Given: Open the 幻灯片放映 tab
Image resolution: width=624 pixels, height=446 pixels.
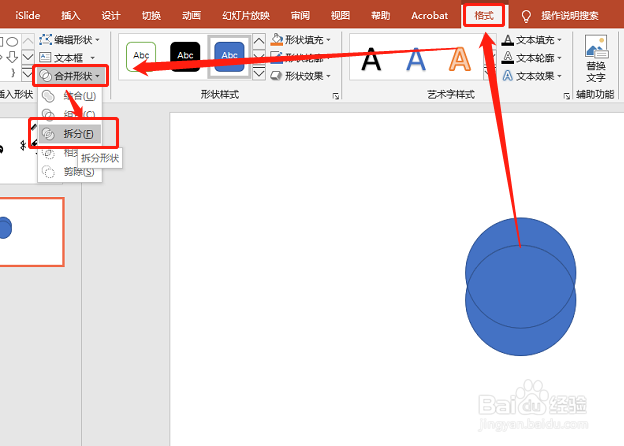Looking at the screenshot, I should pos(246,16).
